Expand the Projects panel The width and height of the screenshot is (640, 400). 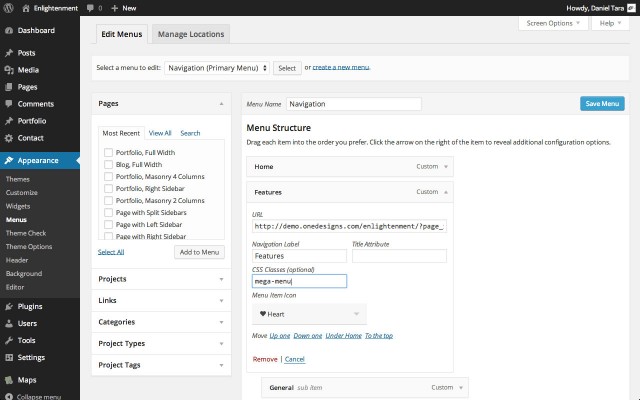(x=162, y=279)
